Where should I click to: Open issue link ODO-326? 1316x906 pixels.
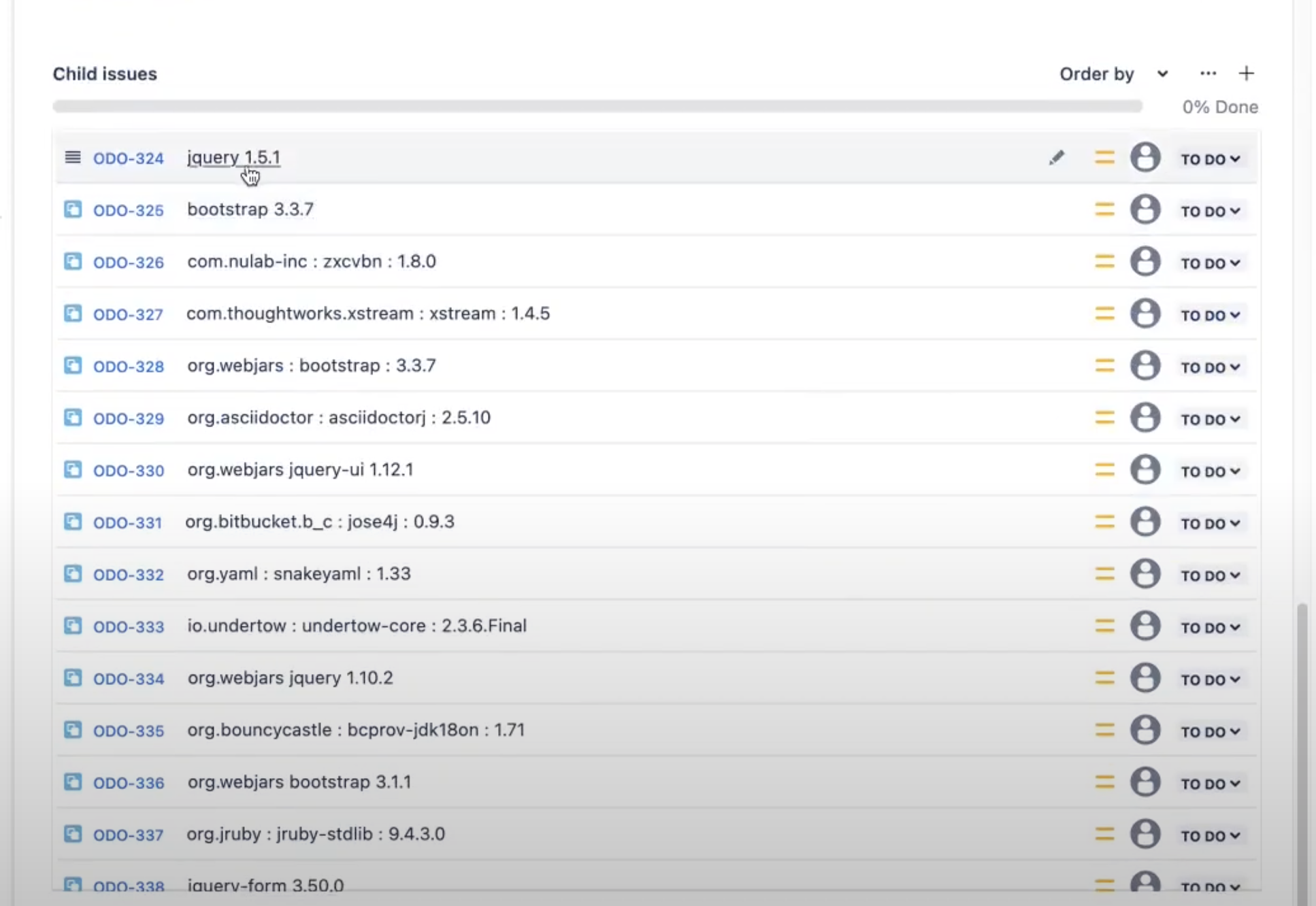128,263
